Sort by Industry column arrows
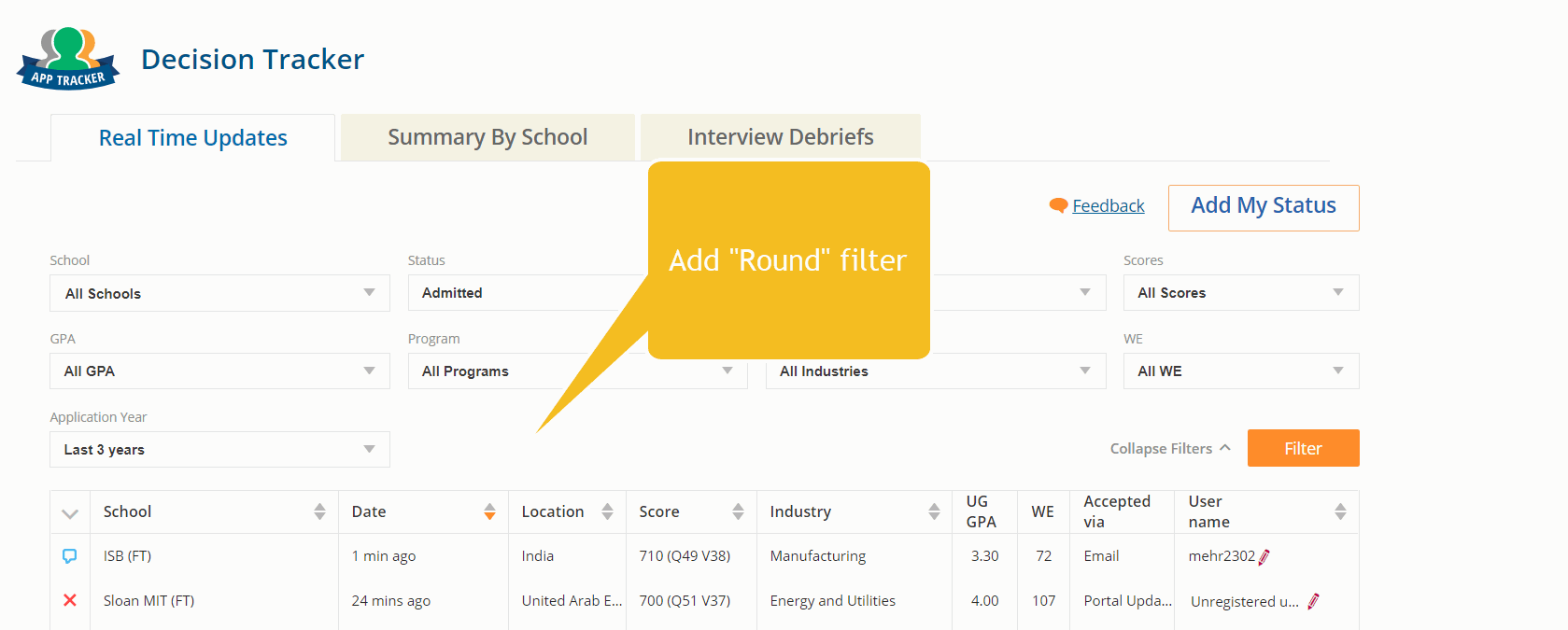 point(934,511)
